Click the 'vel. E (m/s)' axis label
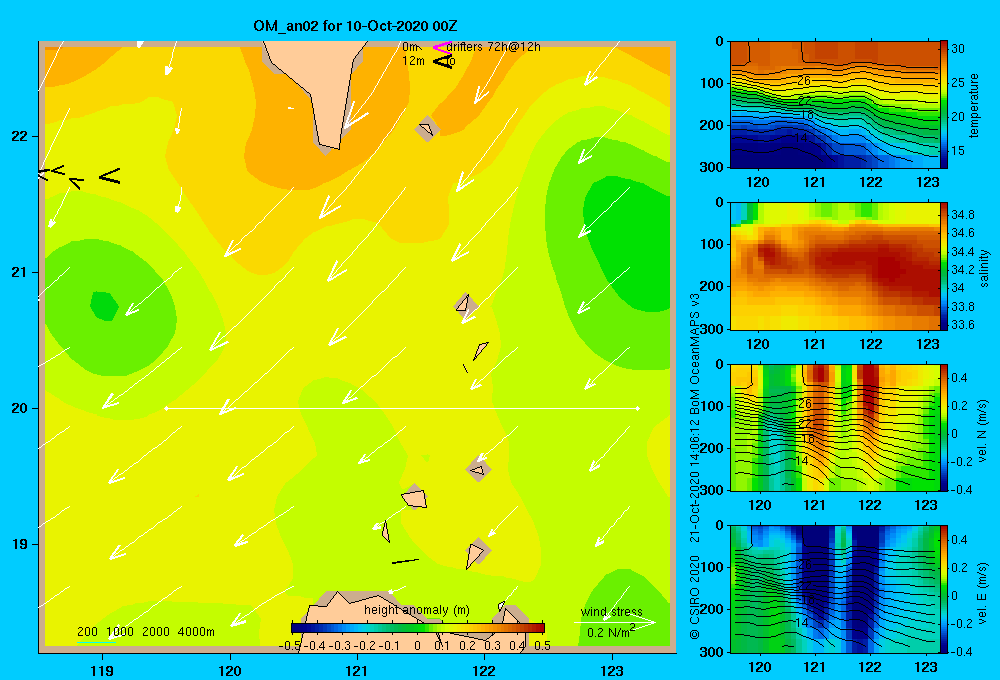 983,593
